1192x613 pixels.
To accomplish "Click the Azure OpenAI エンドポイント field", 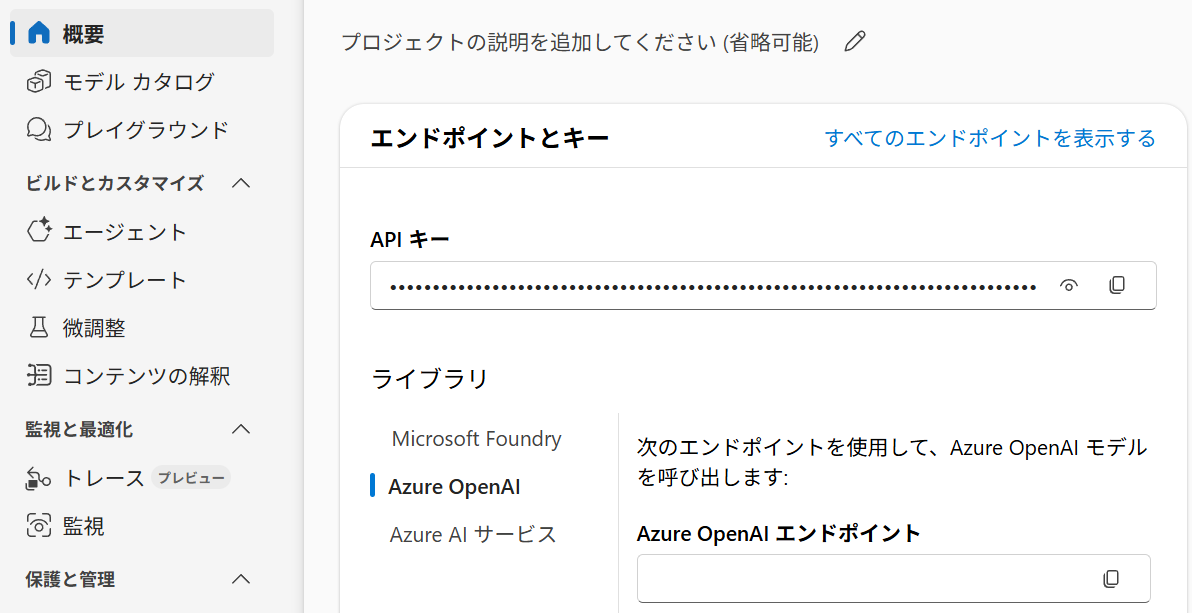I will click(x=865, y=578).
